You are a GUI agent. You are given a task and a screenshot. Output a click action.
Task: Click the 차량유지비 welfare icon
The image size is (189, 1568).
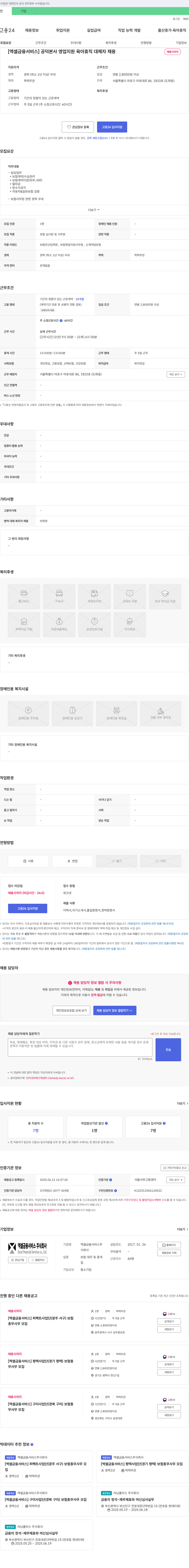(94, 597)
